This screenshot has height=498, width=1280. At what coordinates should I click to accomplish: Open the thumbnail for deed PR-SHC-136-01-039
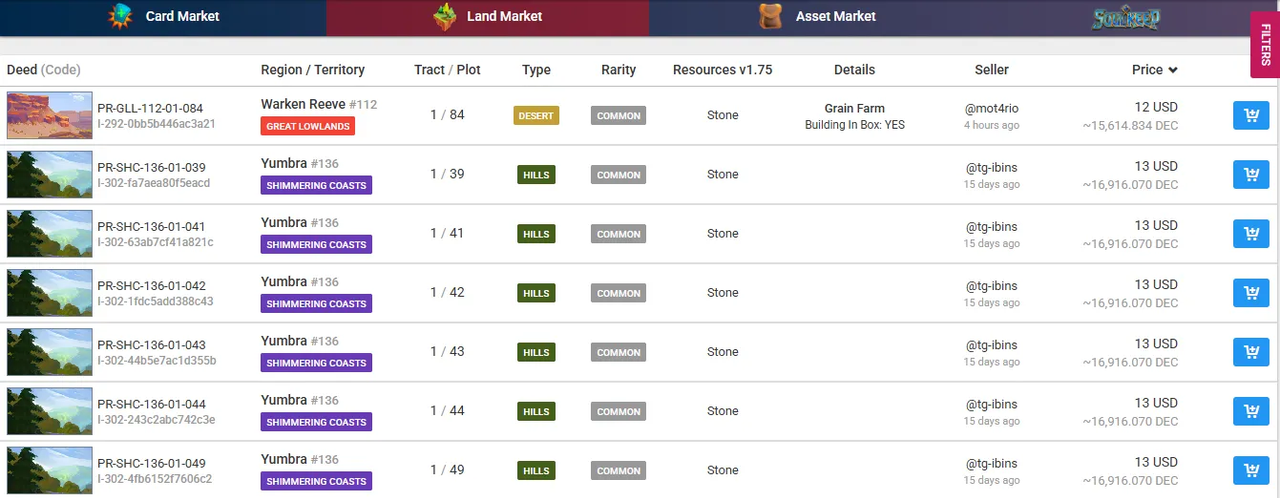click(x=49, y=174)
